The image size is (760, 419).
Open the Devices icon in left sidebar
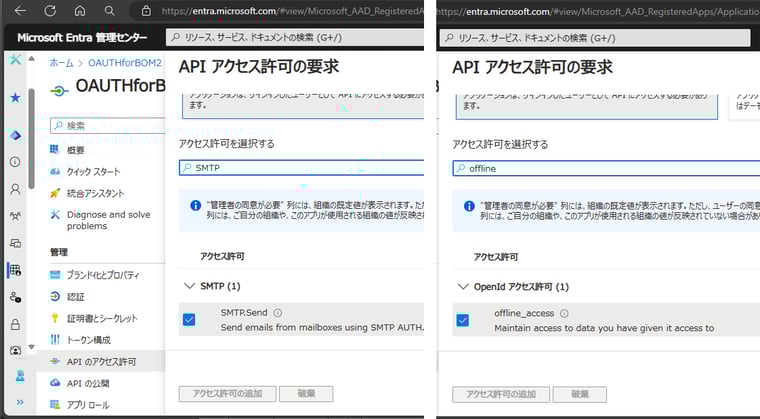point(16,243)
